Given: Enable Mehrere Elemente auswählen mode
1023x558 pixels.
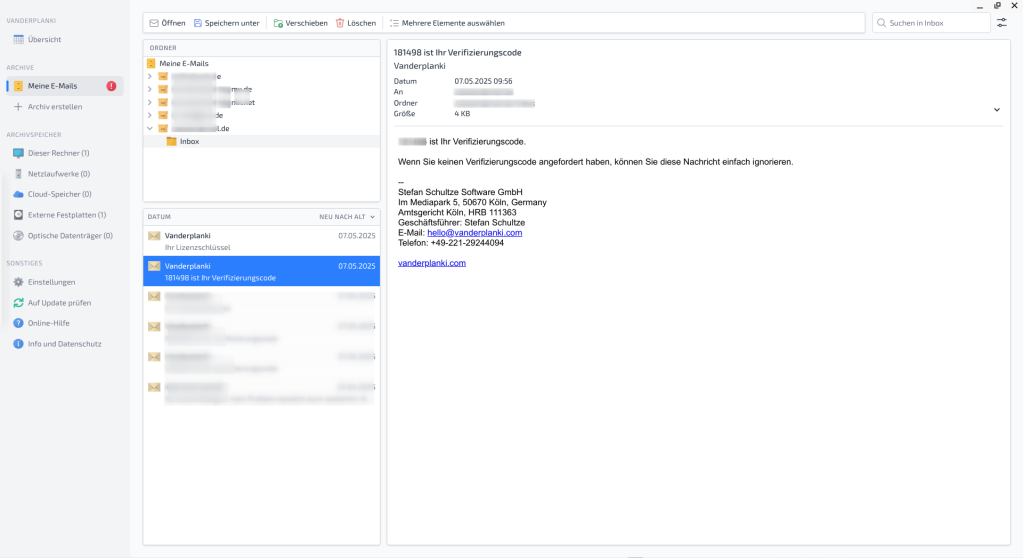Looking at the screenshot, I should point(447,23).
